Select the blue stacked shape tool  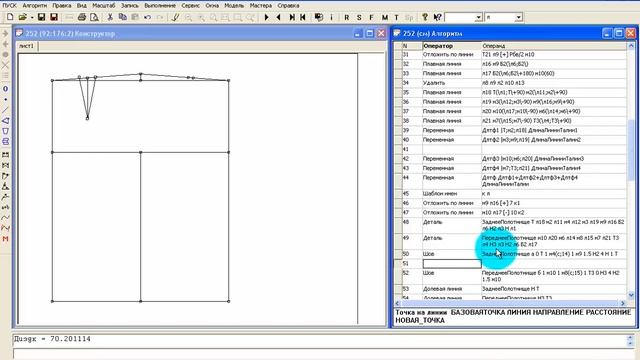tap(5, 142)
